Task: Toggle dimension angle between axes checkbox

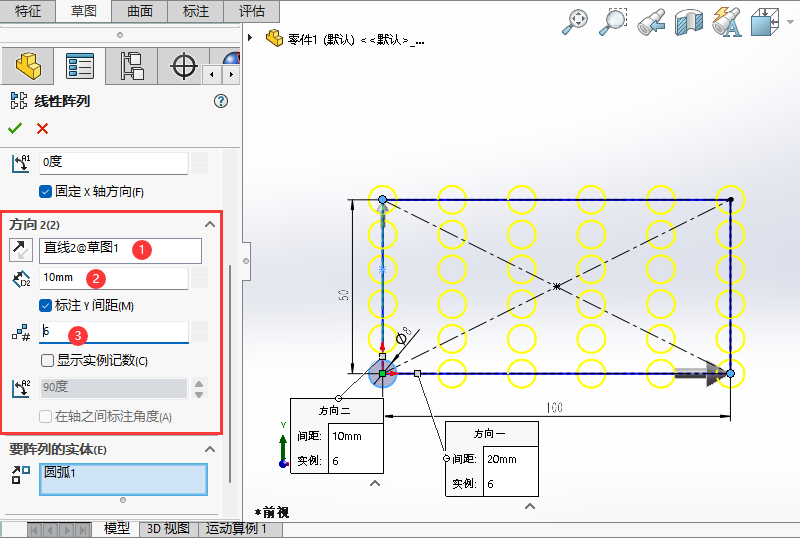Action: (x=45, y=417)
